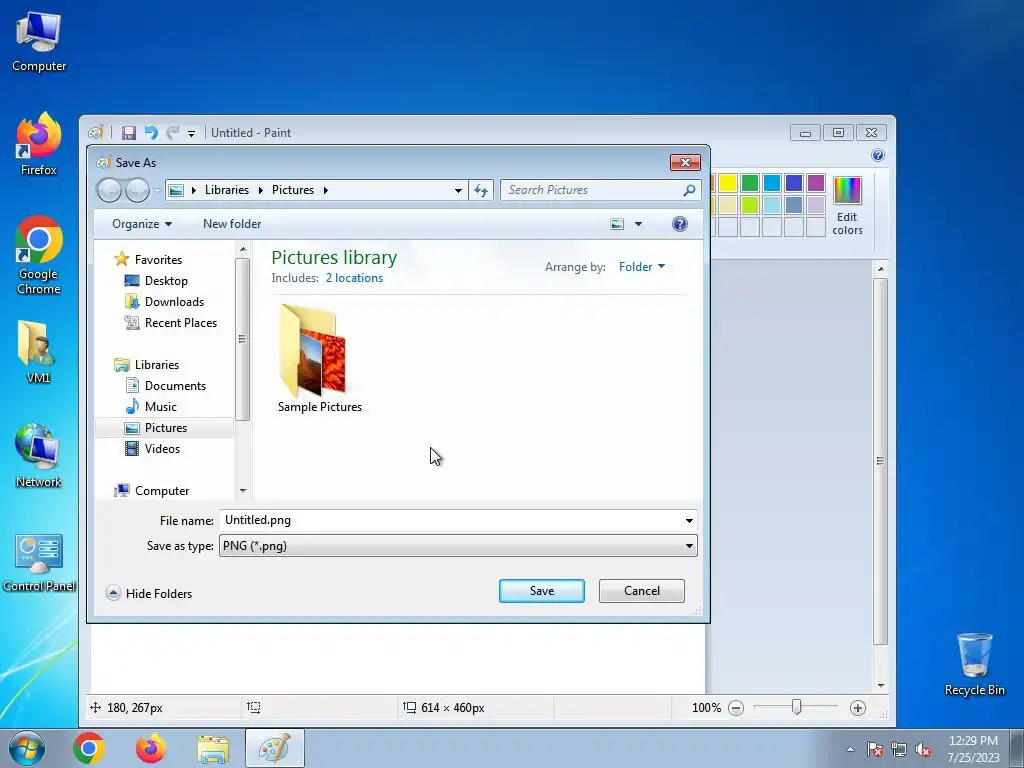This screenshot has width=1024, height=768.
Task: Open the File name dropdown arrow
Action: pos(689,520)
